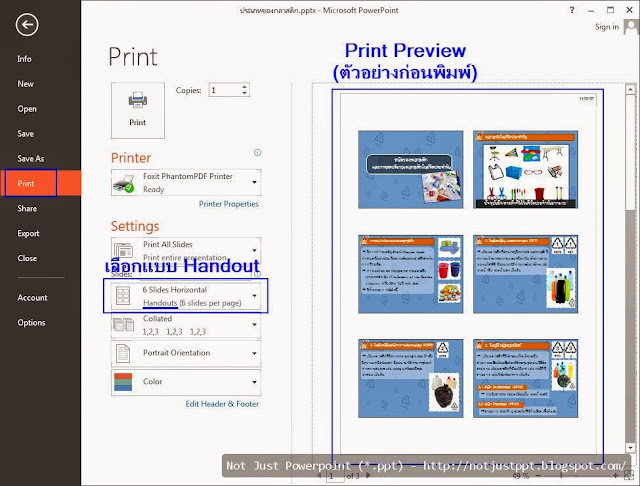This screenshot has width=640, height=486.
Task: Click the zoom slider handle
Action: (562, 476)
